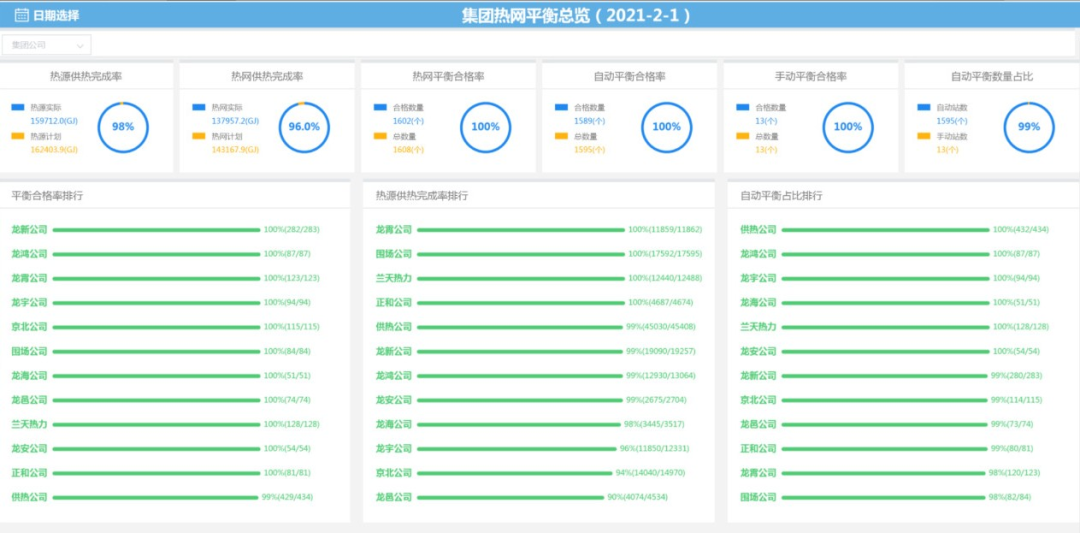Open 龙新公司 in the 平衡合格率 ranking
Image resolution: width=1080 pixels, height=533 pixels.
coord(30,230)
